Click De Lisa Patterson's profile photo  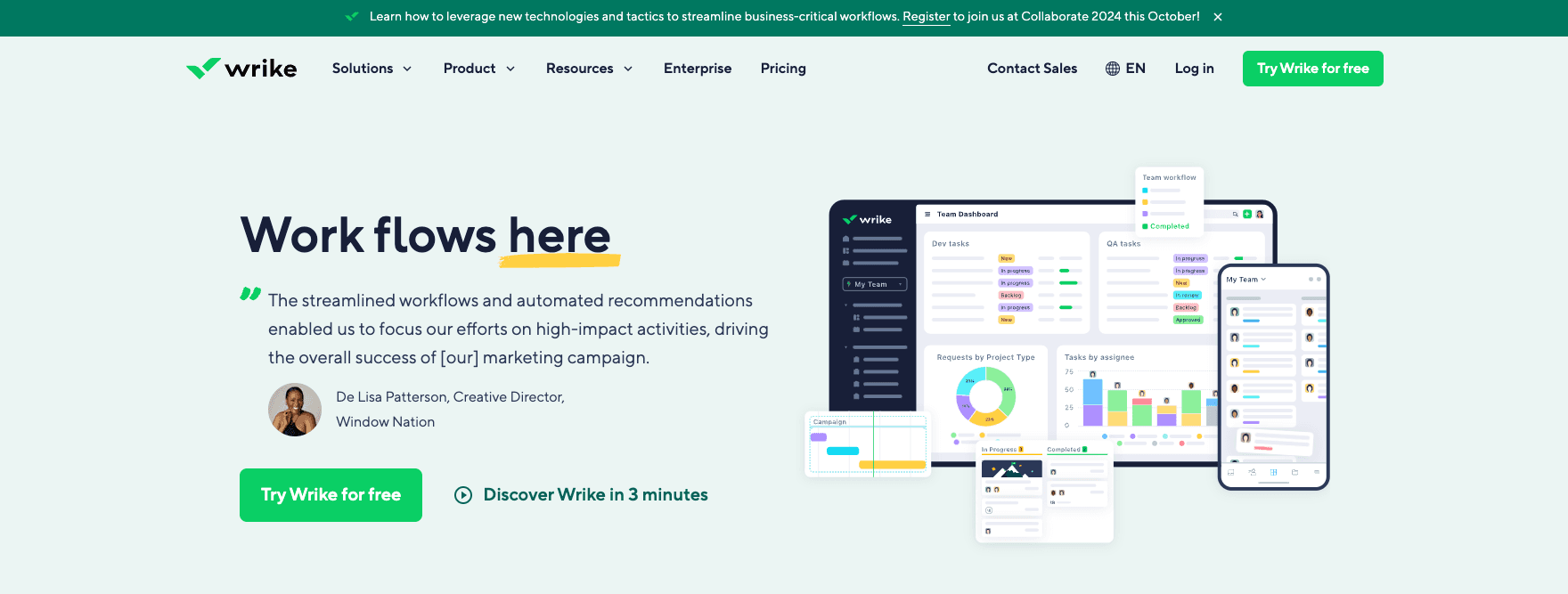point(295,410)
